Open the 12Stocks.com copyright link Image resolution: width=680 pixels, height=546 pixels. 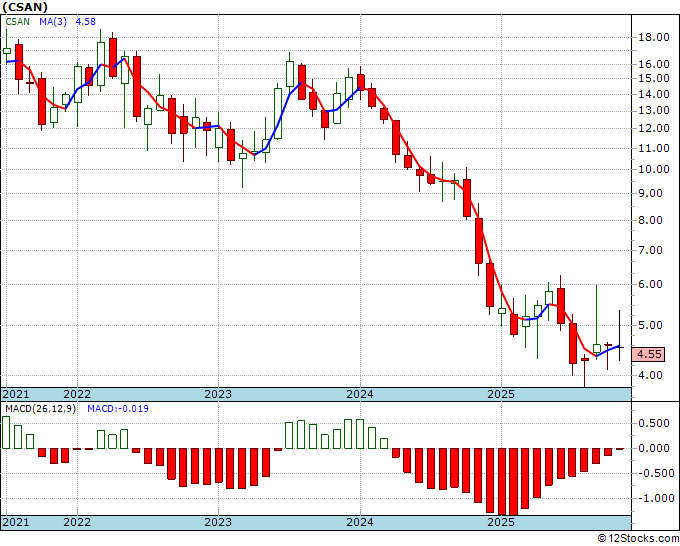tap(638, 539)
